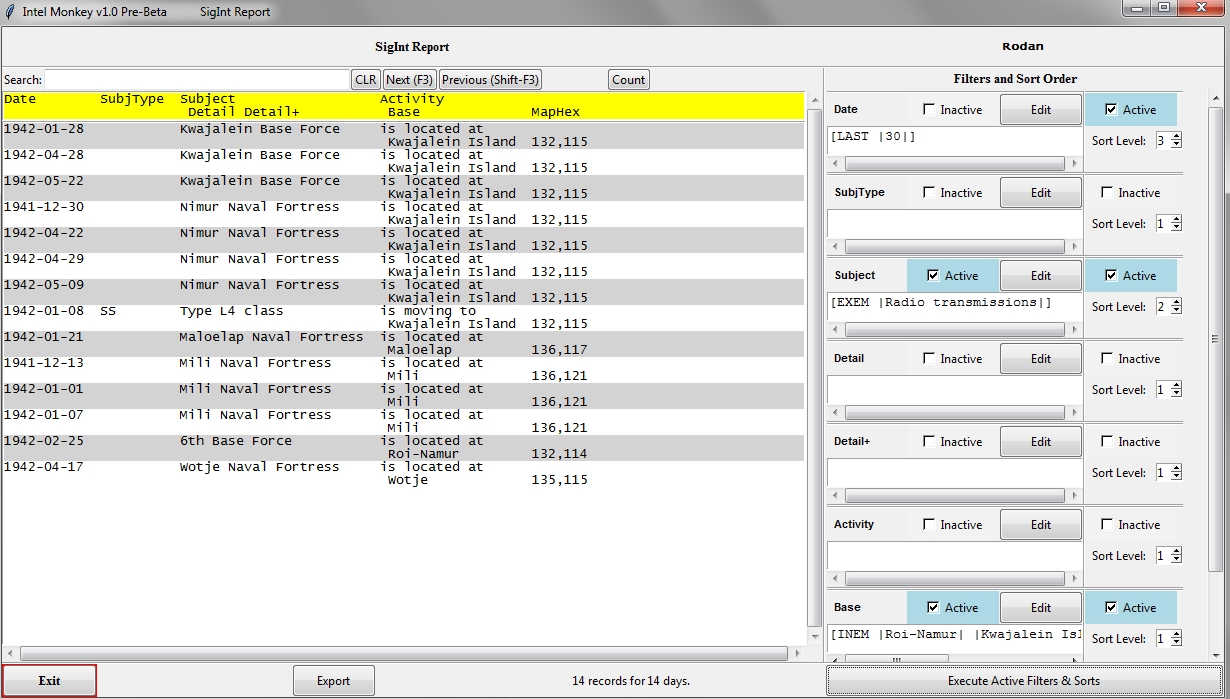The width and height of the screenshot is (1230, 699).
Task: Minimize the Intel Monkey window
Action: point(1137,8)
